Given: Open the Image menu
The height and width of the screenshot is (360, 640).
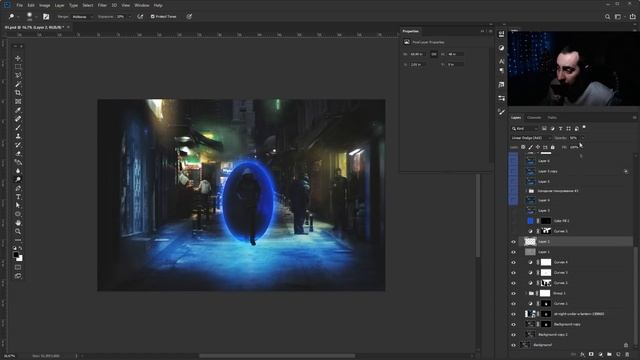Looking at the screenshot, I should point(44,5).
